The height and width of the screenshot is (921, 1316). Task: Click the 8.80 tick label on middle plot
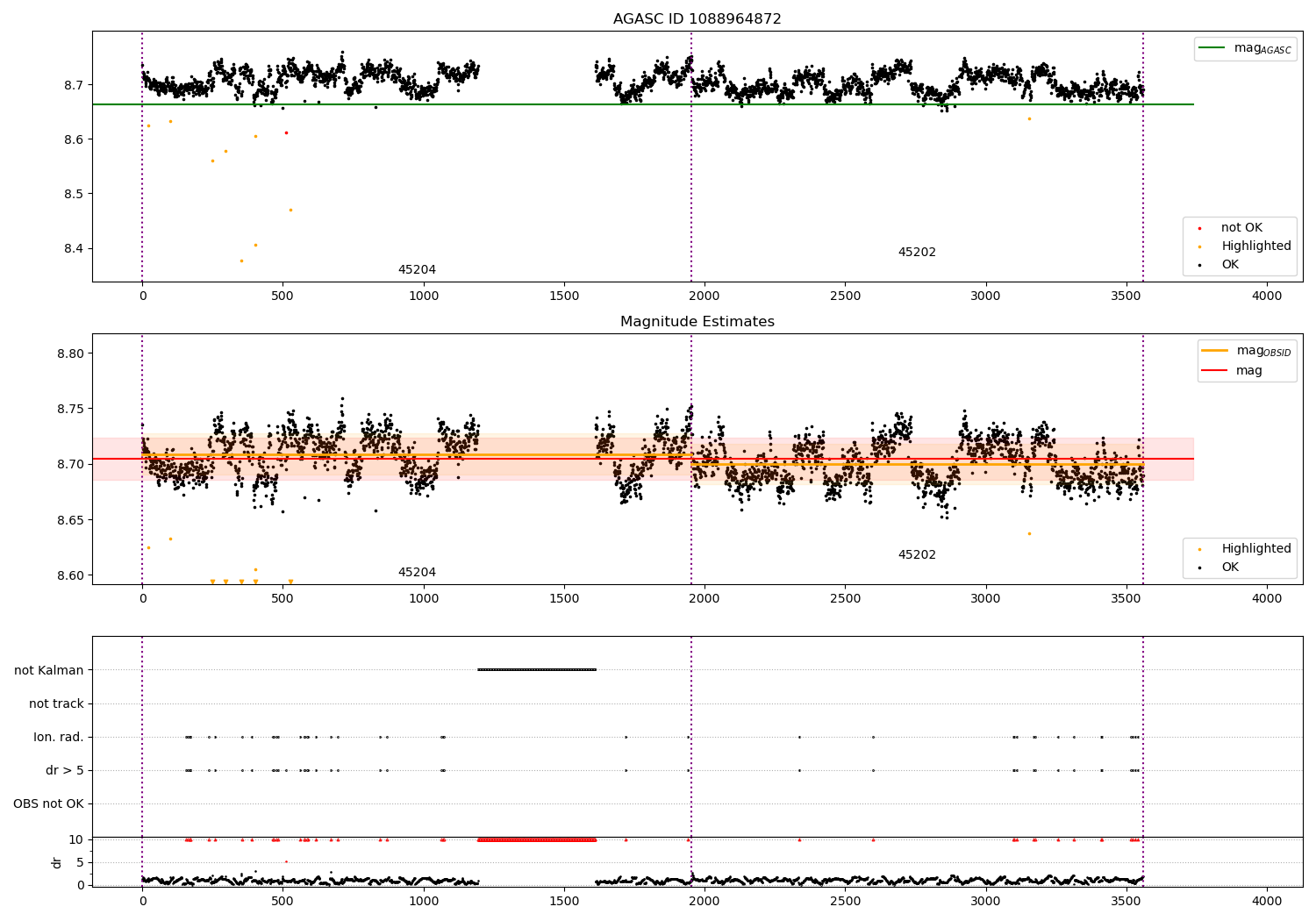[x=73, y=353]
